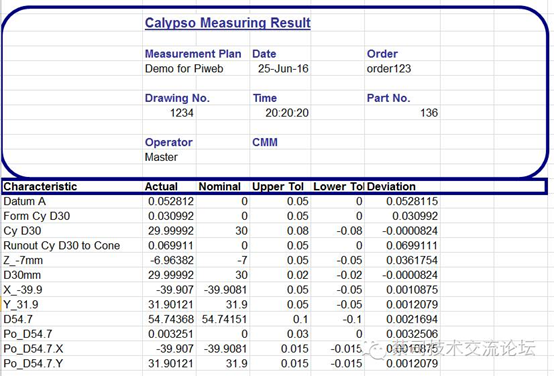Click the Nominal column header
Screen dimensions: 554x376
(219, 186)
